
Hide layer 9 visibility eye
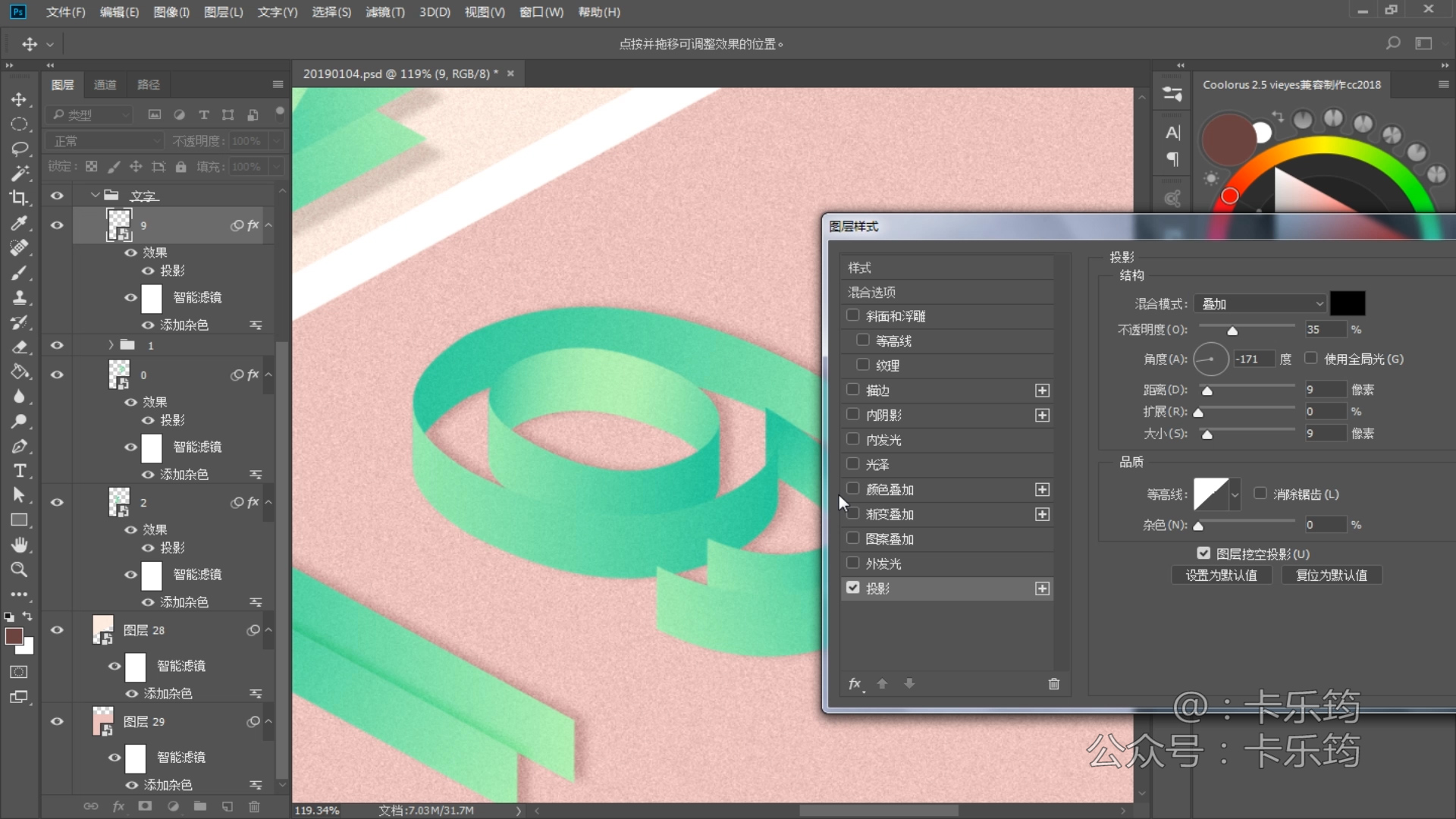(57, 225)
